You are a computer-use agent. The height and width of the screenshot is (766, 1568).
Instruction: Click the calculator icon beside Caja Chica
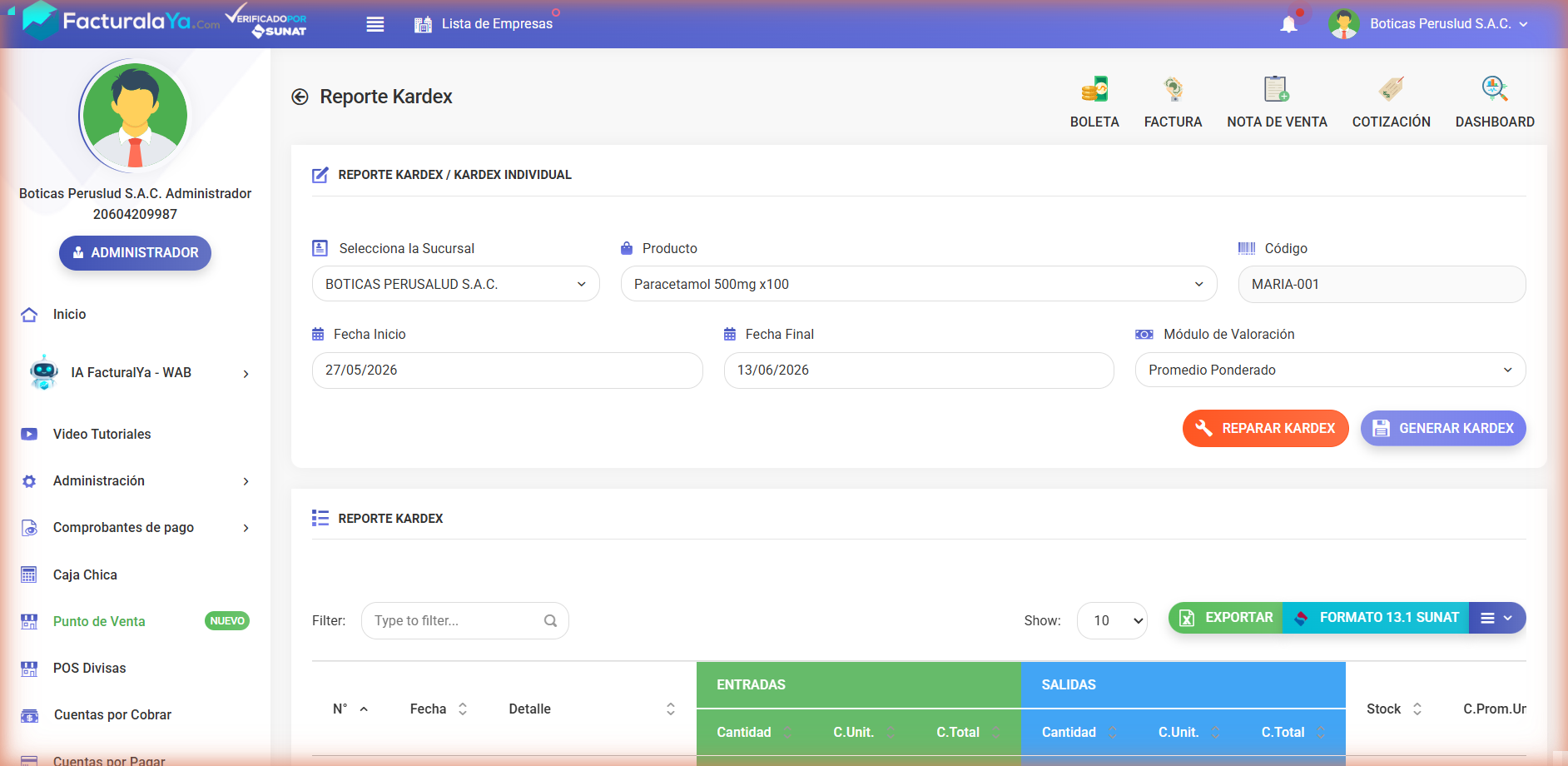(29, 575)
